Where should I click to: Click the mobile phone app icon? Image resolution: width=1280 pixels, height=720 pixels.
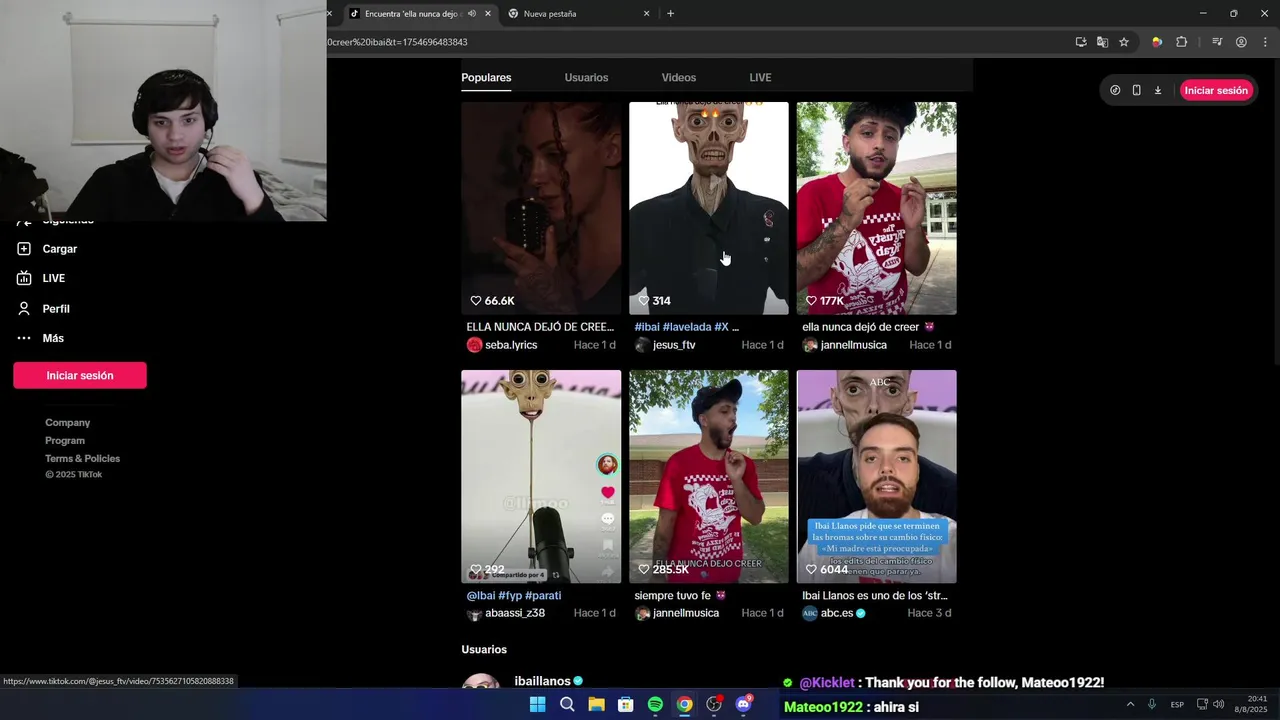coord(1136,90)
